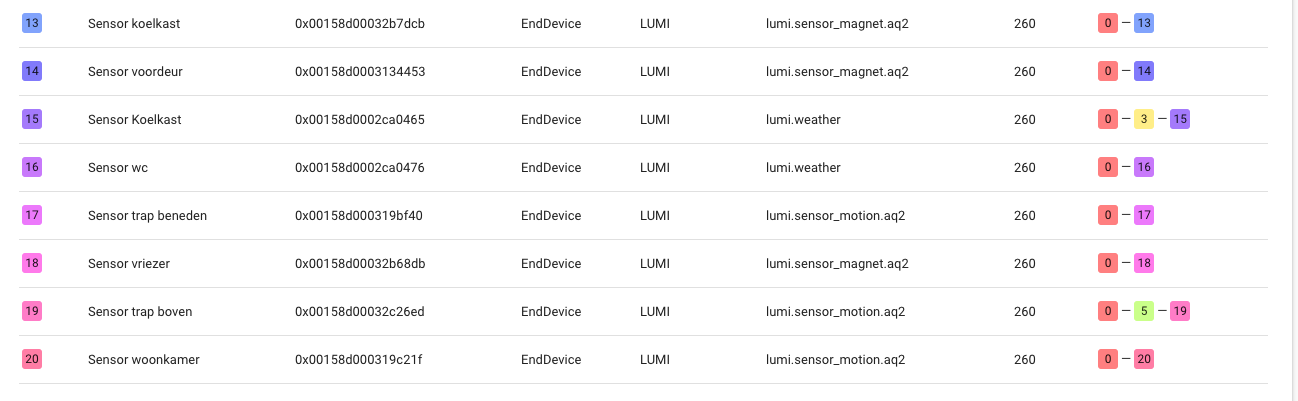
Task: Click address 0x00158d000319c21f
Action: 359,359
